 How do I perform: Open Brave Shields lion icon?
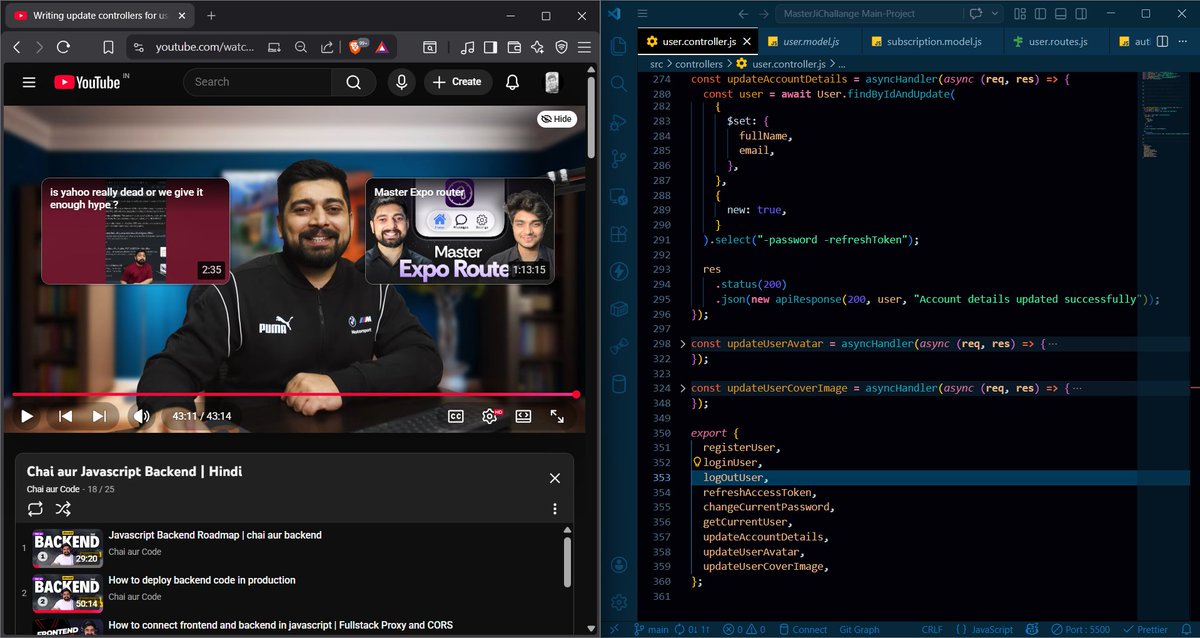(355, 47)
